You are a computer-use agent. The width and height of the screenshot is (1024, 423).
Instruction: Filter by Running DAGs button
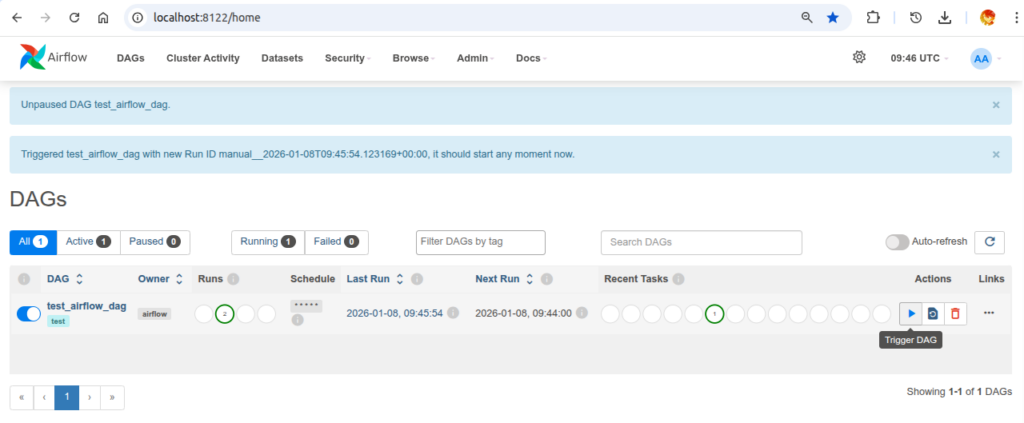267,242
